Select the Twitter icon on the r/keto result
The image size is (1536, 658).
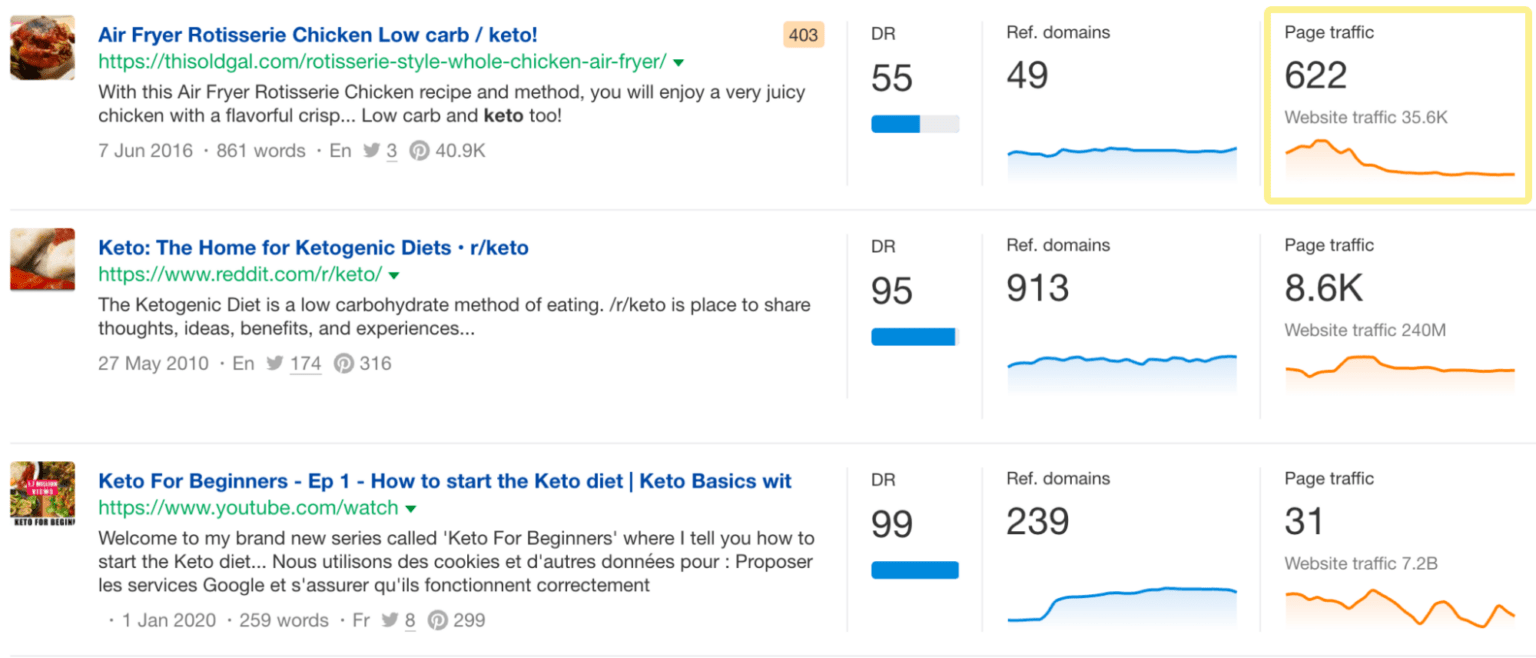(276, 364)
